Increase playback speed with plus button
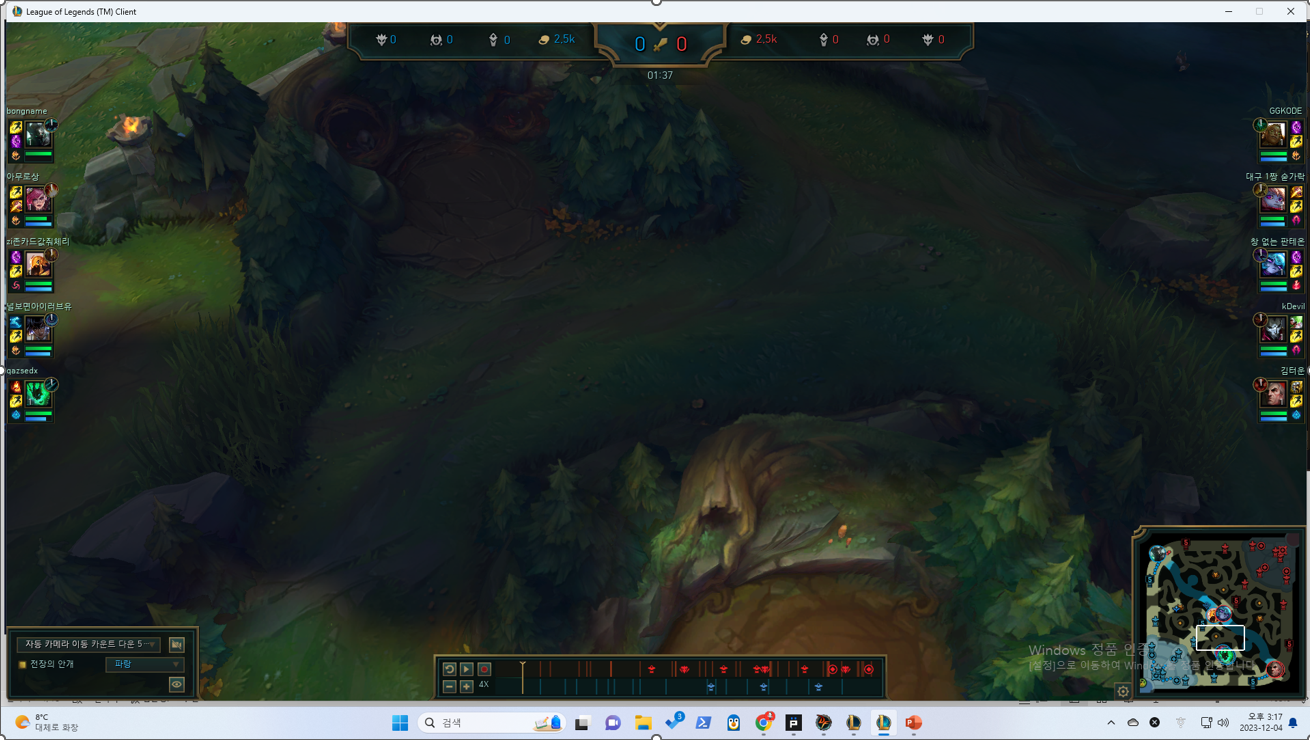Image resolution: width=1310 pixels, height=740 pixels. click(466, 686)
